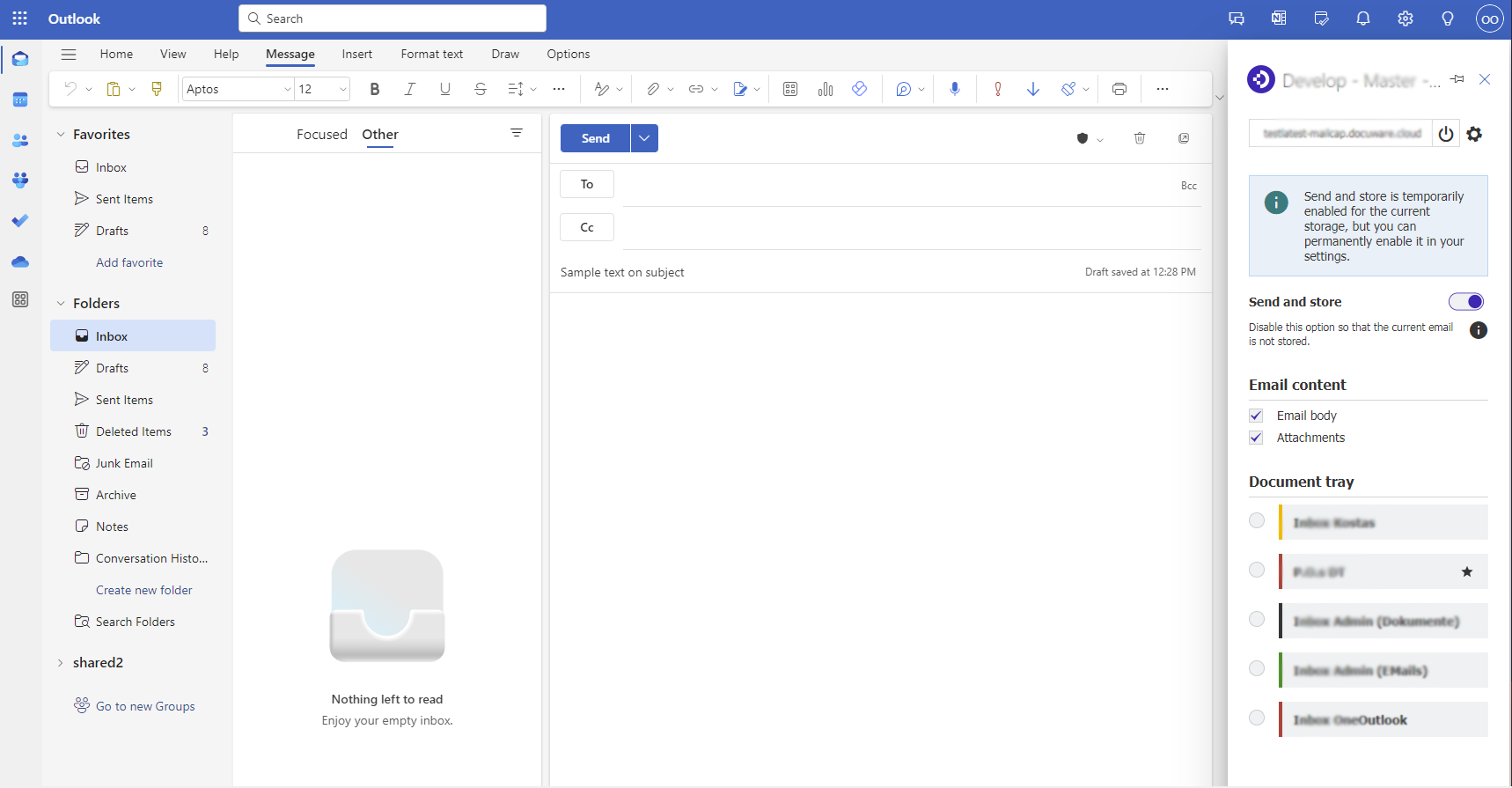Expand the shared2 folder group
Image resolution: width=1512 pixels, height=788 pixels.
pyautogui.click(x=60, y=663)
